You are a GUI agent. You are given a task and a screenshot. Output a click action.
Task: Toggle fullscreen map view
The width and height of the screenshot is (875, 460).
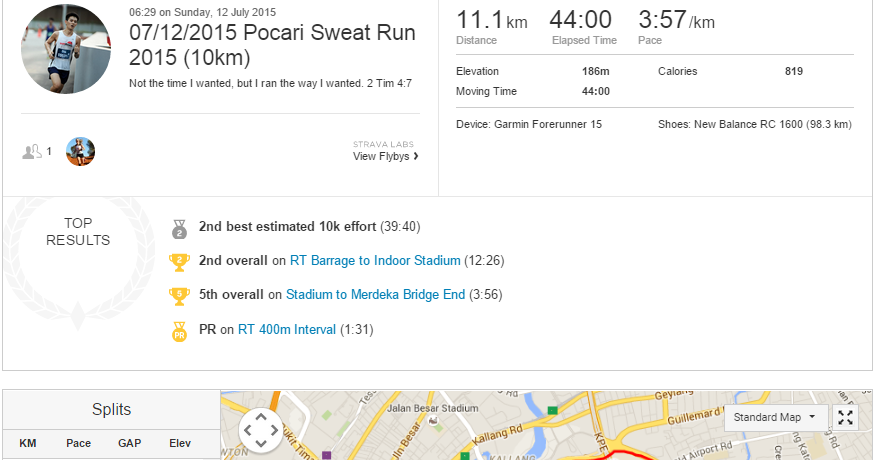click(x=845, y=418)
